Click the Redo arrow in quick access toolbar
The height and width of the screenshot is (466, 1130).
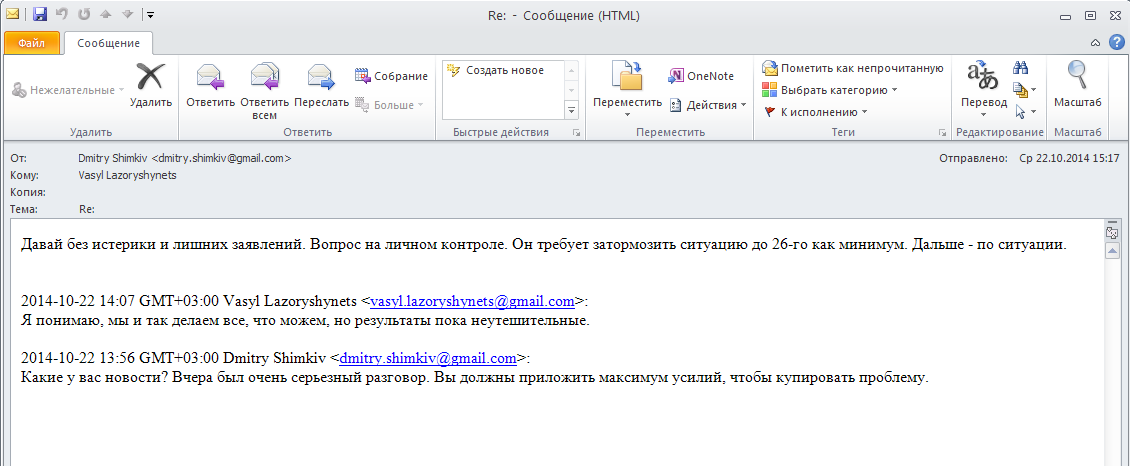(x=83, y=14)
